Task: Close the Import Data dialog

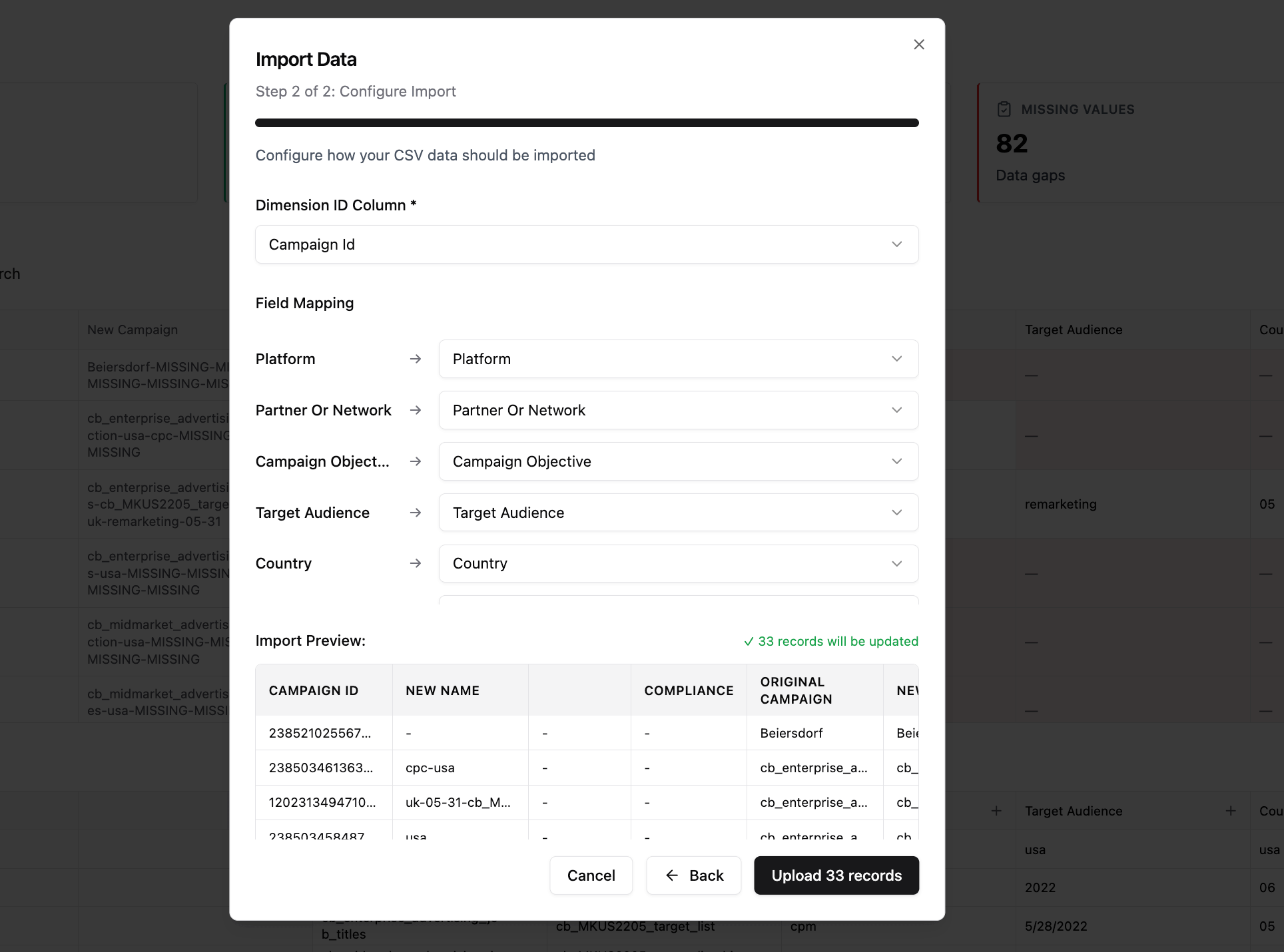Action: 918,45
